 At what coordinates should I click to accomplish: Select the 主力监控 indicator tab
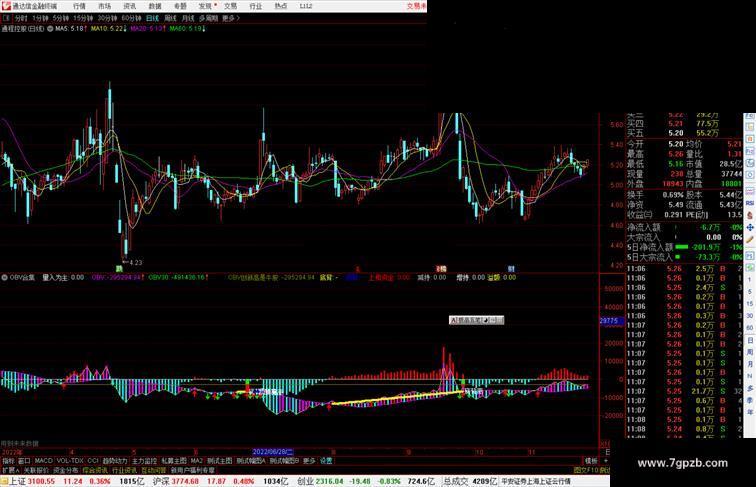tap(144, 461)
